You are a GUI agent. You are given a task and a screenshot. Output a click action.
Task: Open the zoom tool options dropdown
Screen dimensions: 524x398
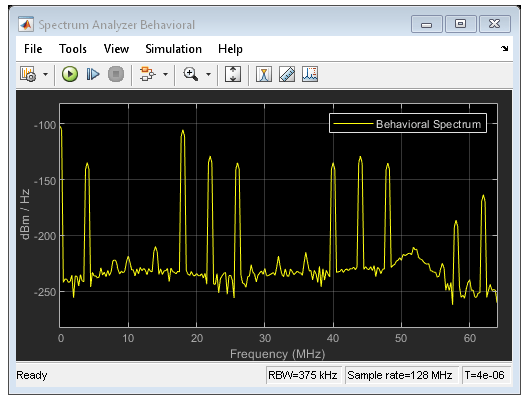click(x=208, y=74)
